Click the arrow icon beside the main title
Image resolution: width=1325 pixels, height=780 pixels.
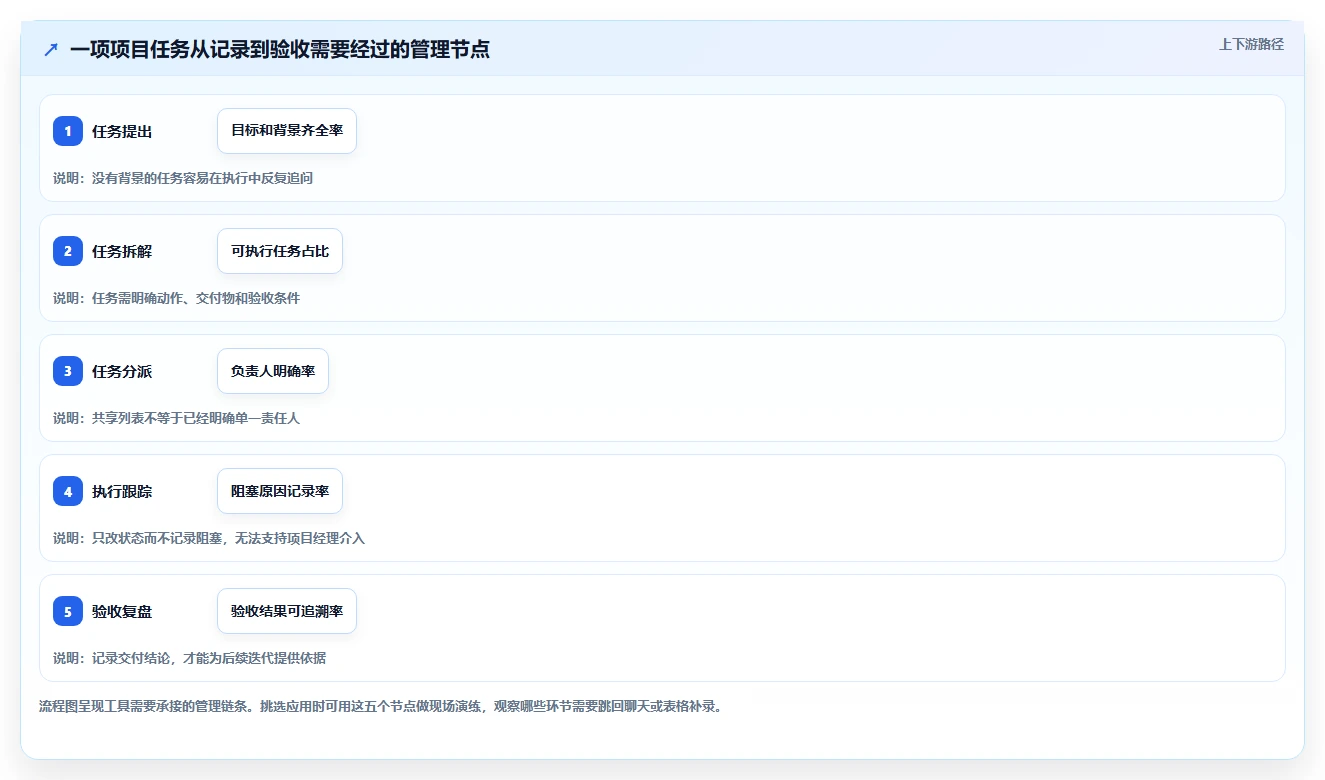(51, 49)
